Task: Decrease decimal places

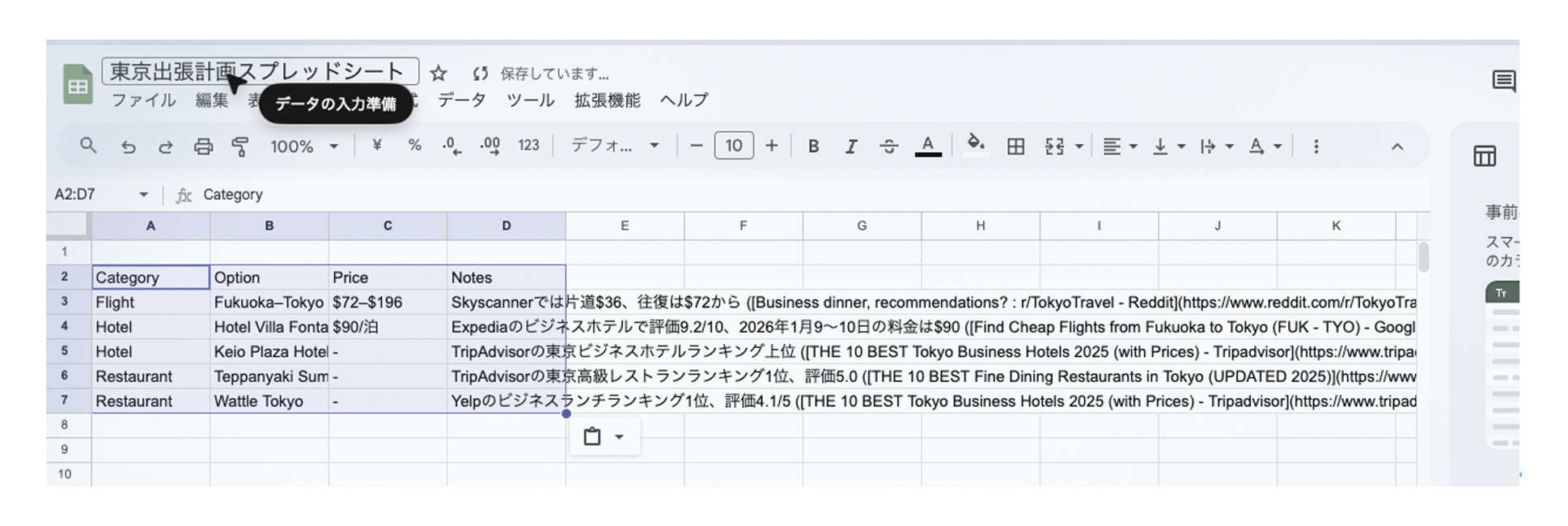Action: 451,146
